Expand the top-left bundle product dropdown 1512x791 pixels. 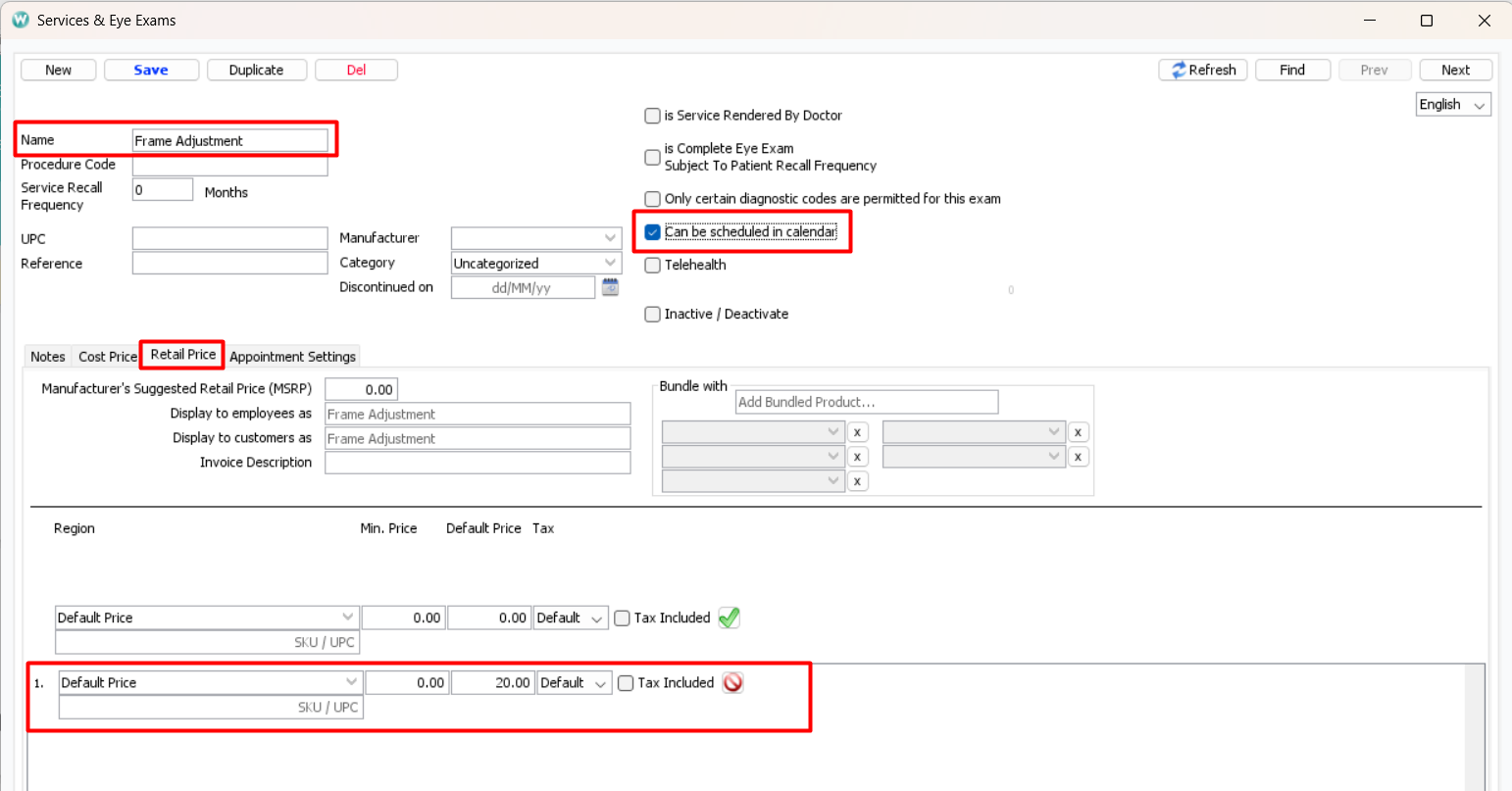(753, 431)
